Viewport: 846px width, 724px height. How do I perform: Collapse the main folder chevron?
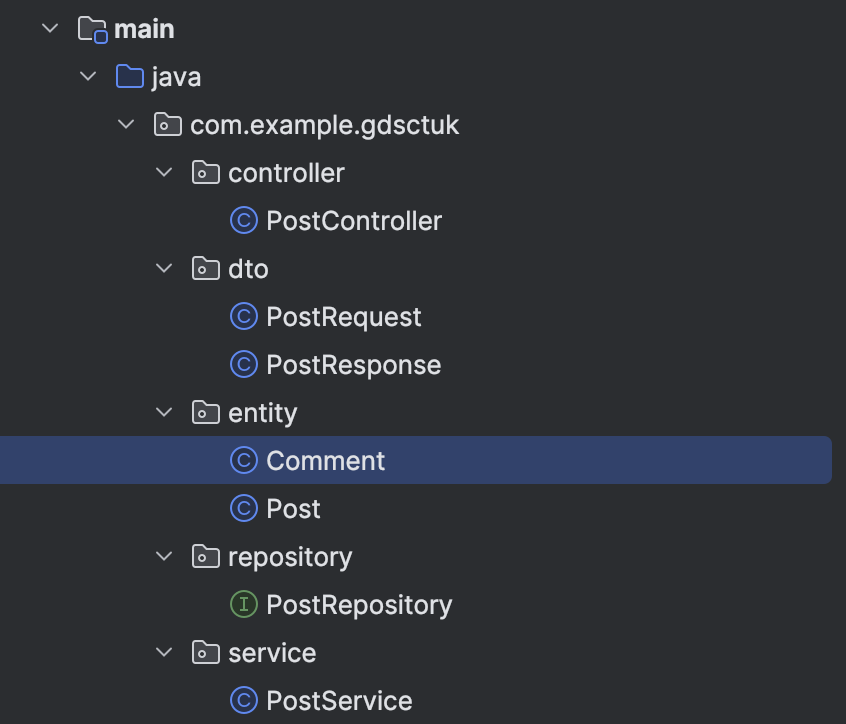(x=50, y=29)
